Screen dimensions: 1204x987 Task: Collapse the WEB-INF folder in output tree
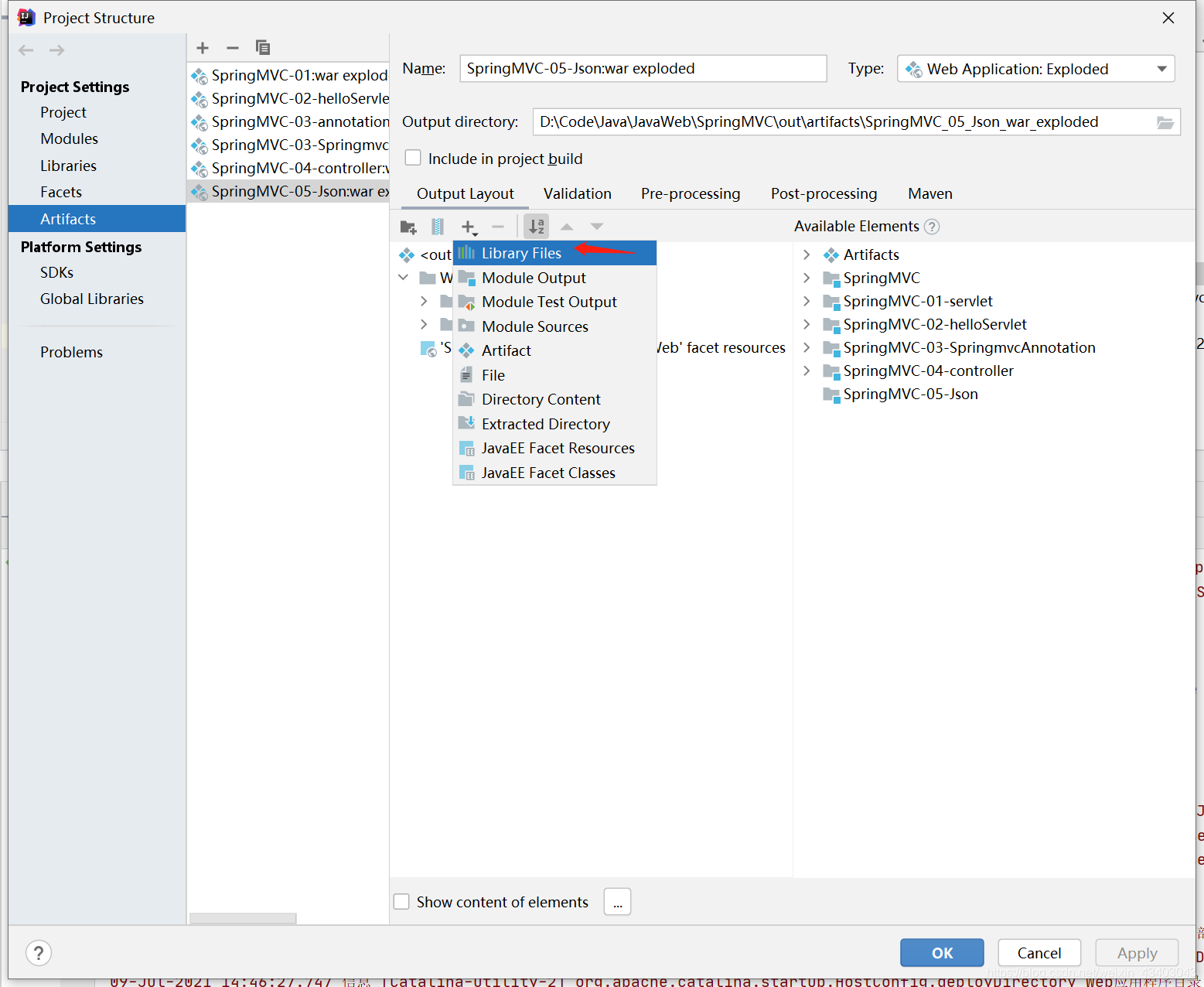[x=404, y=278]
